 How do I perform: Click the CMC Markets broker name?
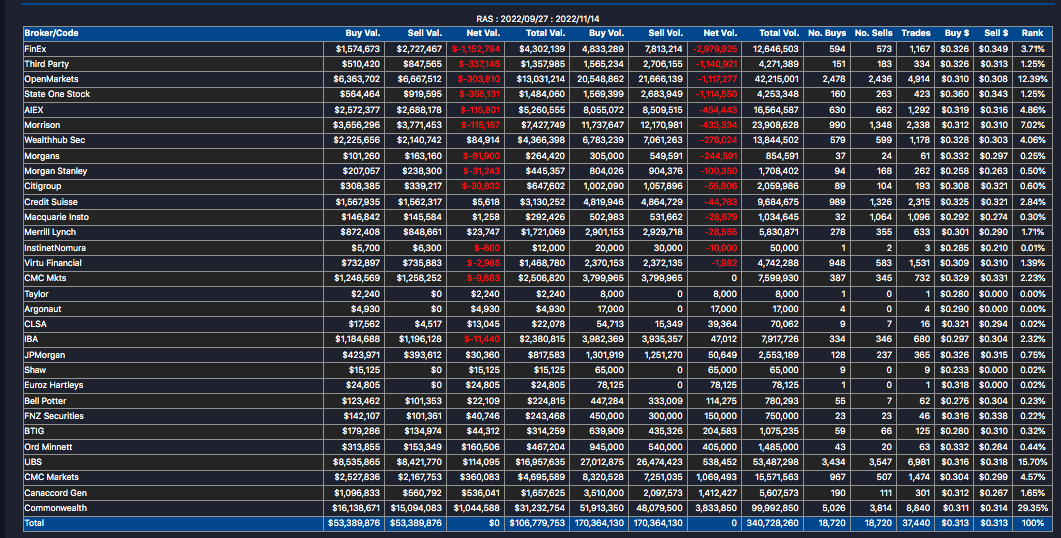point(51,477)
